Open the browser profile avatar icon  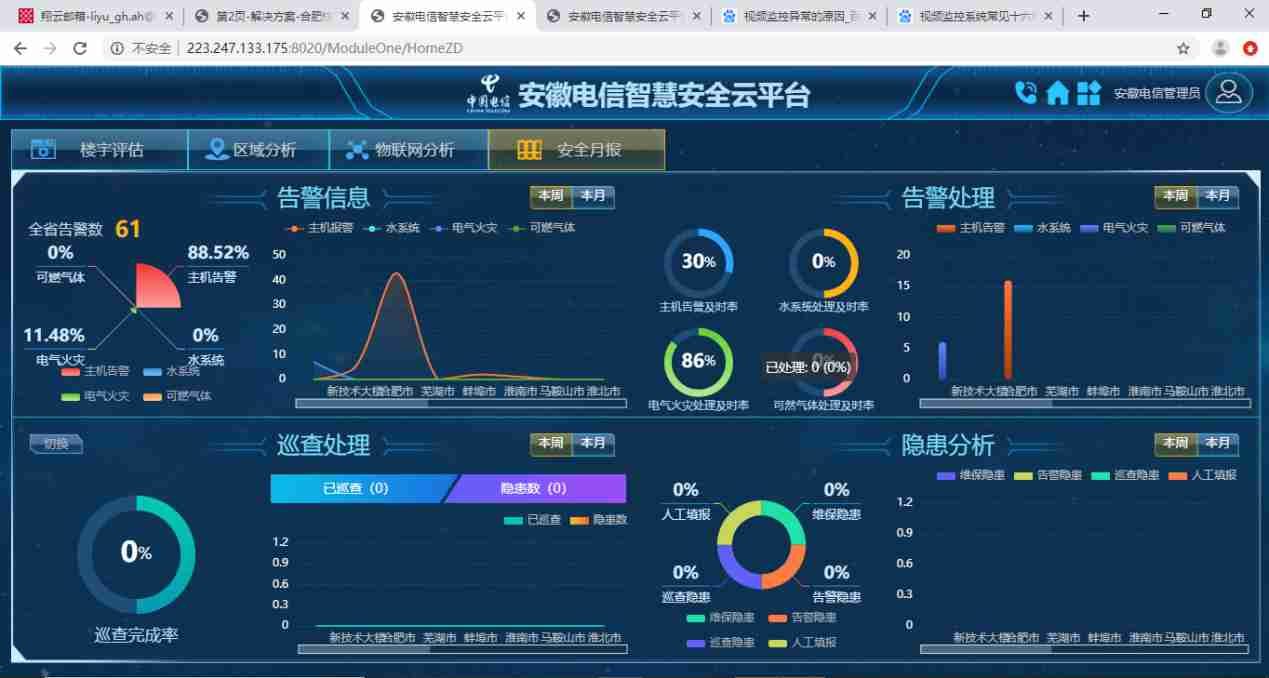point(1220,48)
